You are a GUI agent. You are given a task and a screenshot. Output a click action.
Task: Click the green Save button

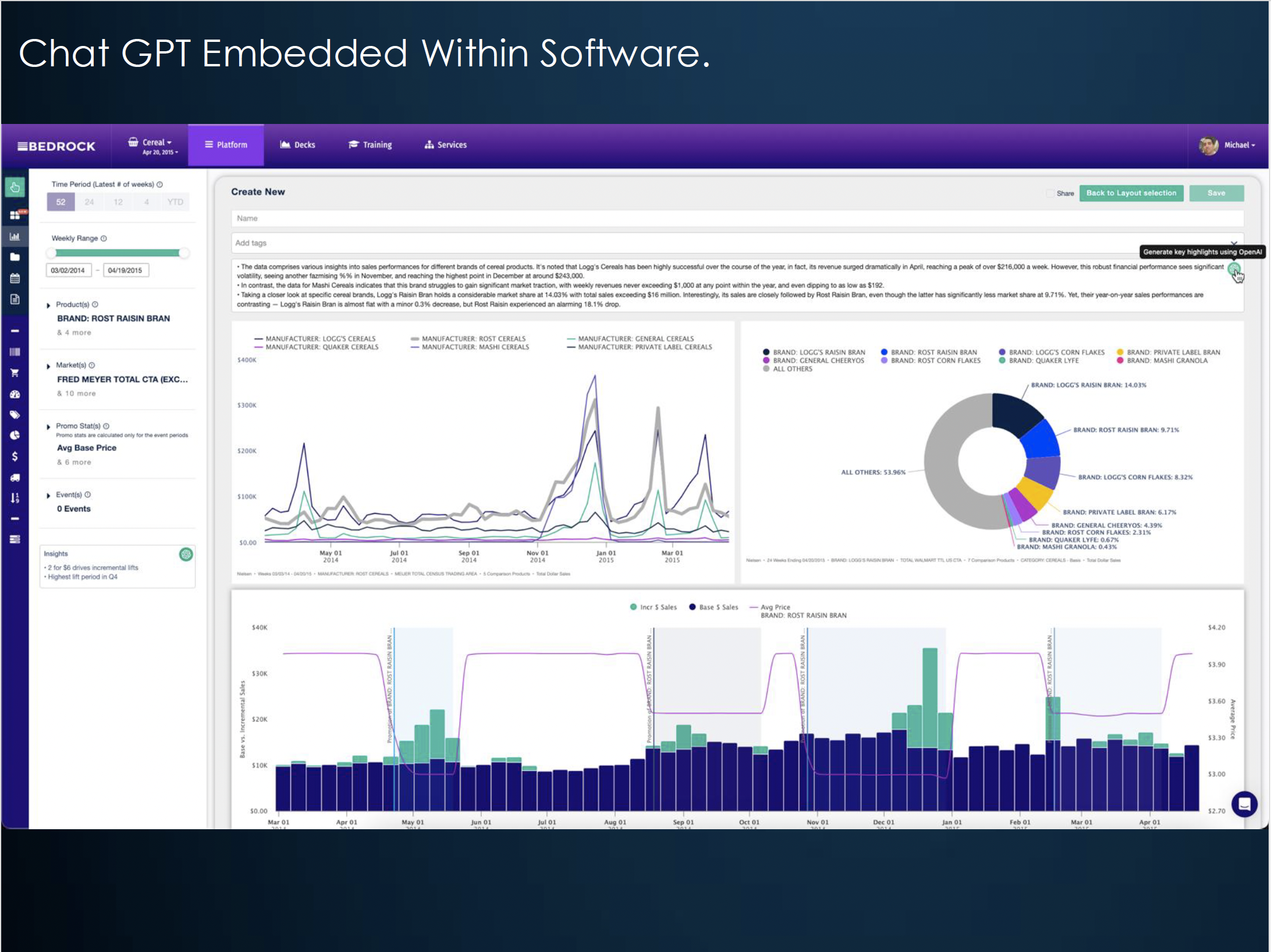(1216, 193)
